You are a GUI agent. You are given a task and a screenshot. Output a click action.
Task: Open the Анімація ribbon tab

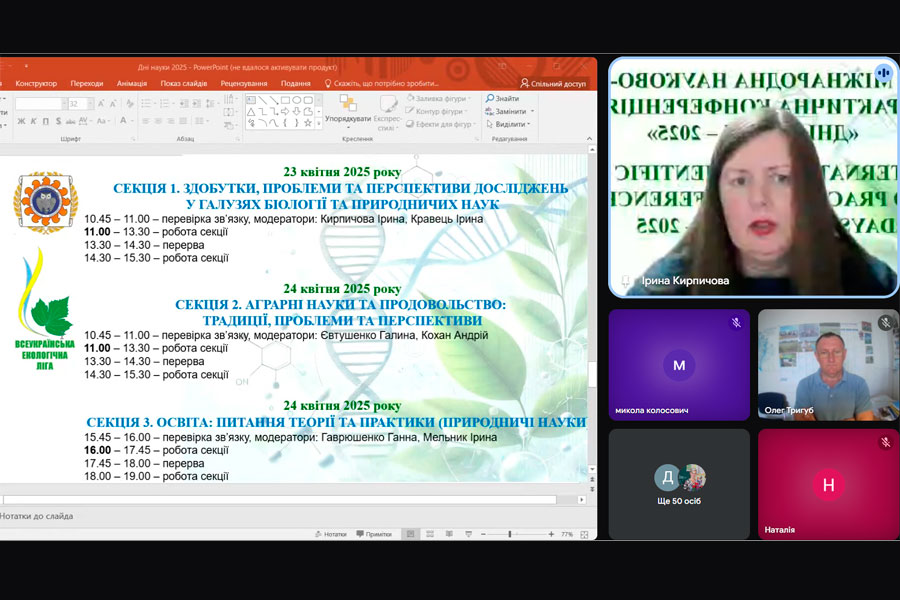[x=131, y=84]
